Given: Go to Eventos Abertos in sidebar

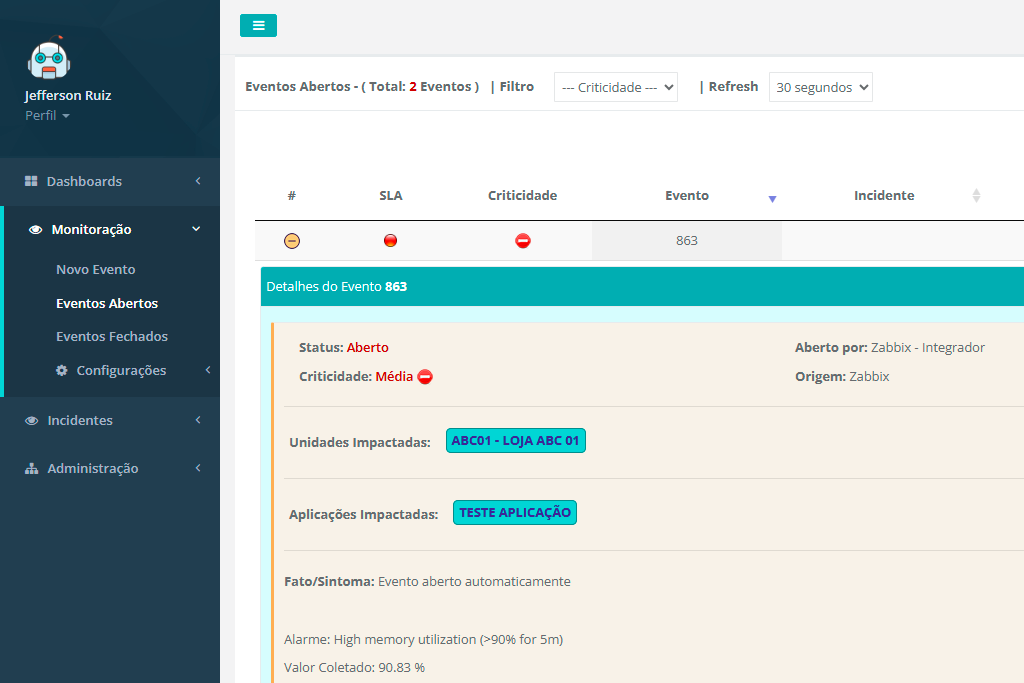Looking at the screenshot, I should tap(107, 303).
